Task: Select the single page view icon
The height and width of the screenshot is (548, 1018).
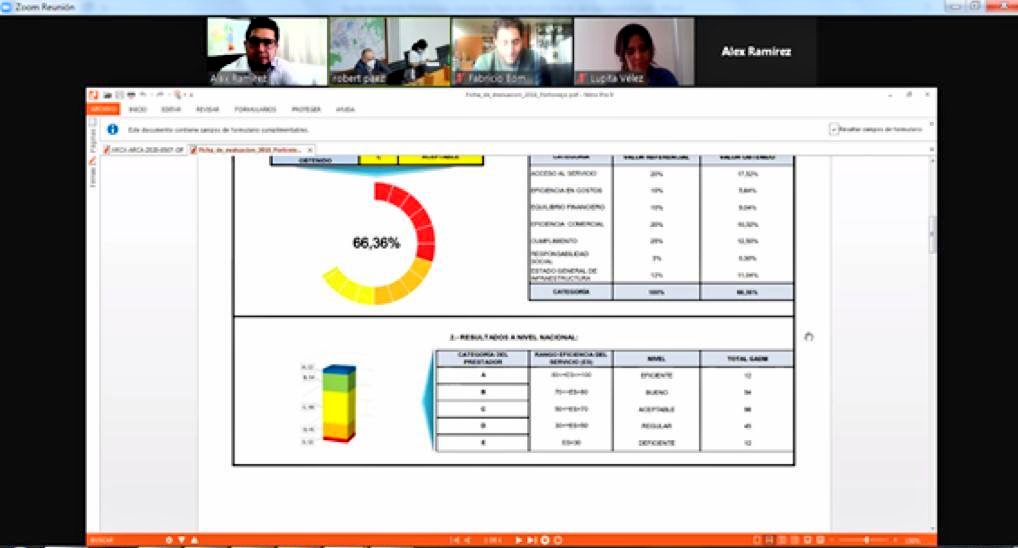Action: coord(757,540)
